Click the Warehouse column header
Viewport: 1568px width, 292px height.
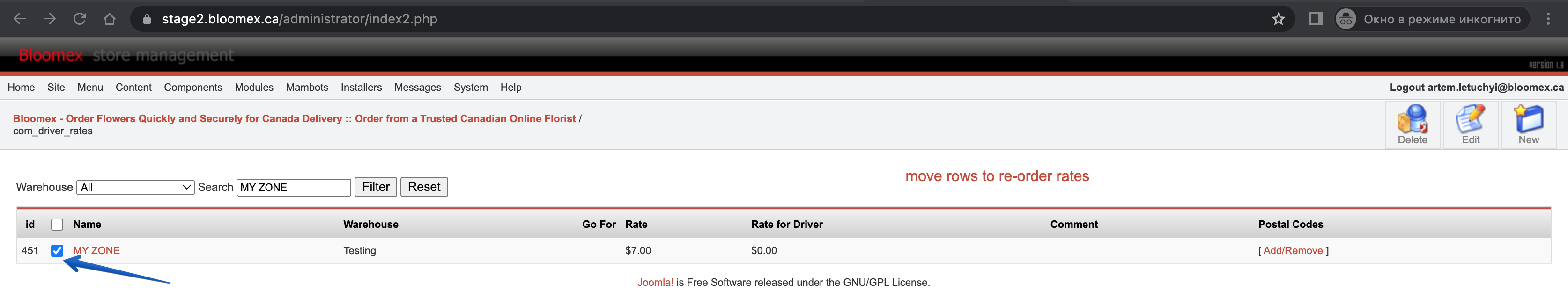(371, 225)
